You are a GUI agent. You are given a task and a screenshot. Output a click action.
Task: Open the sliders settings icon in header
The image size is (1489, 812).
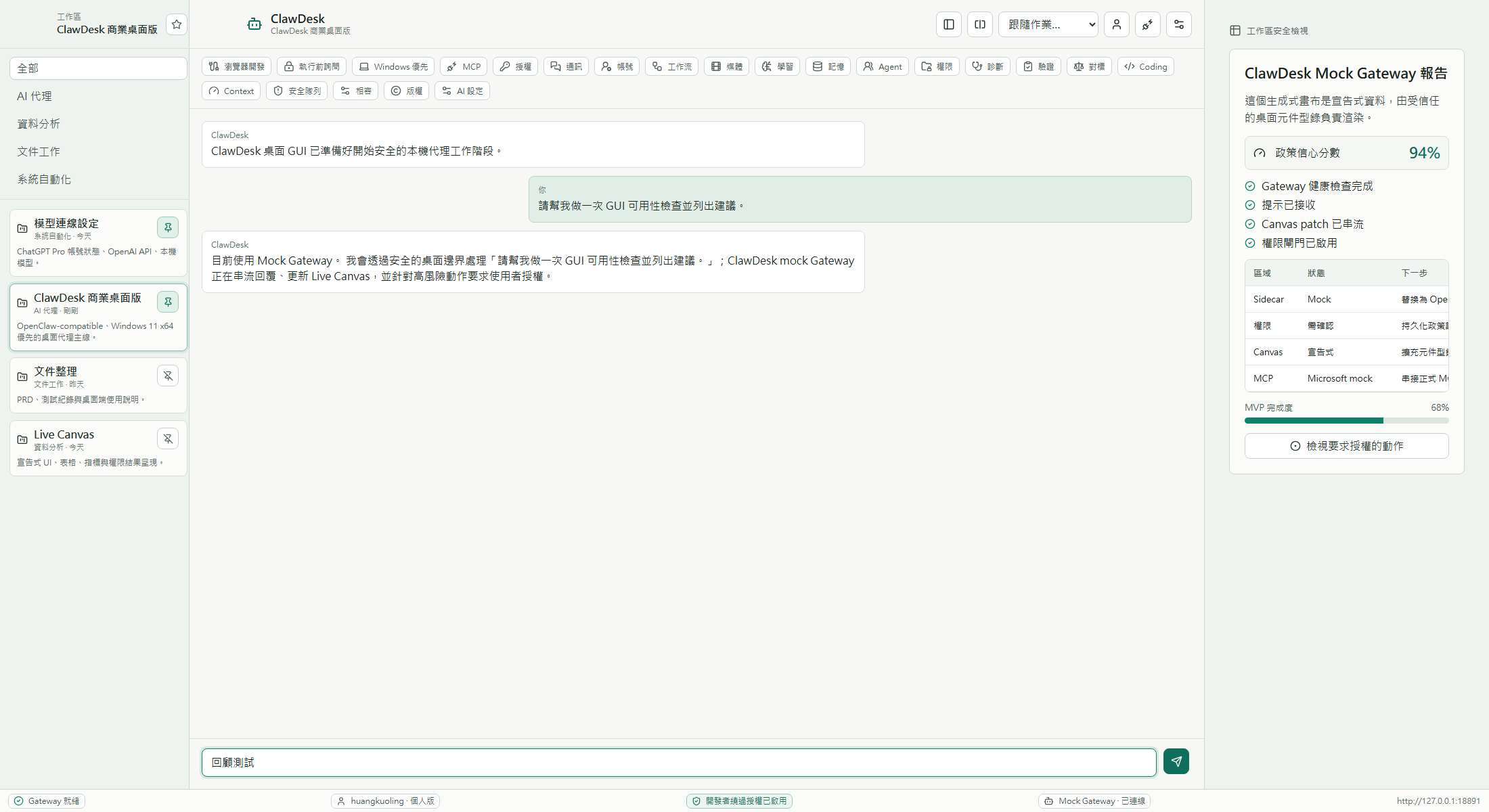[1179, 24]
